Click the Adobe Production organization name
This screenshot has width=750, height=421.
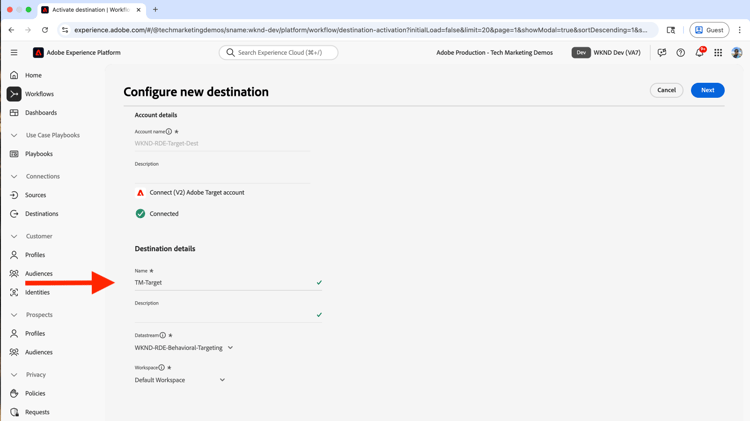[x=494, y=53]
